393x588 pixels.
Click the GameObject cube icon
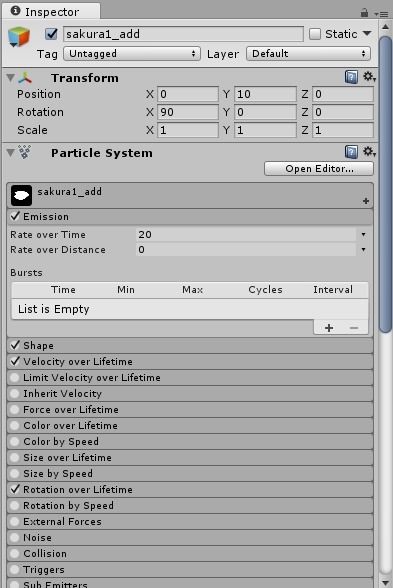pos(18,37)
